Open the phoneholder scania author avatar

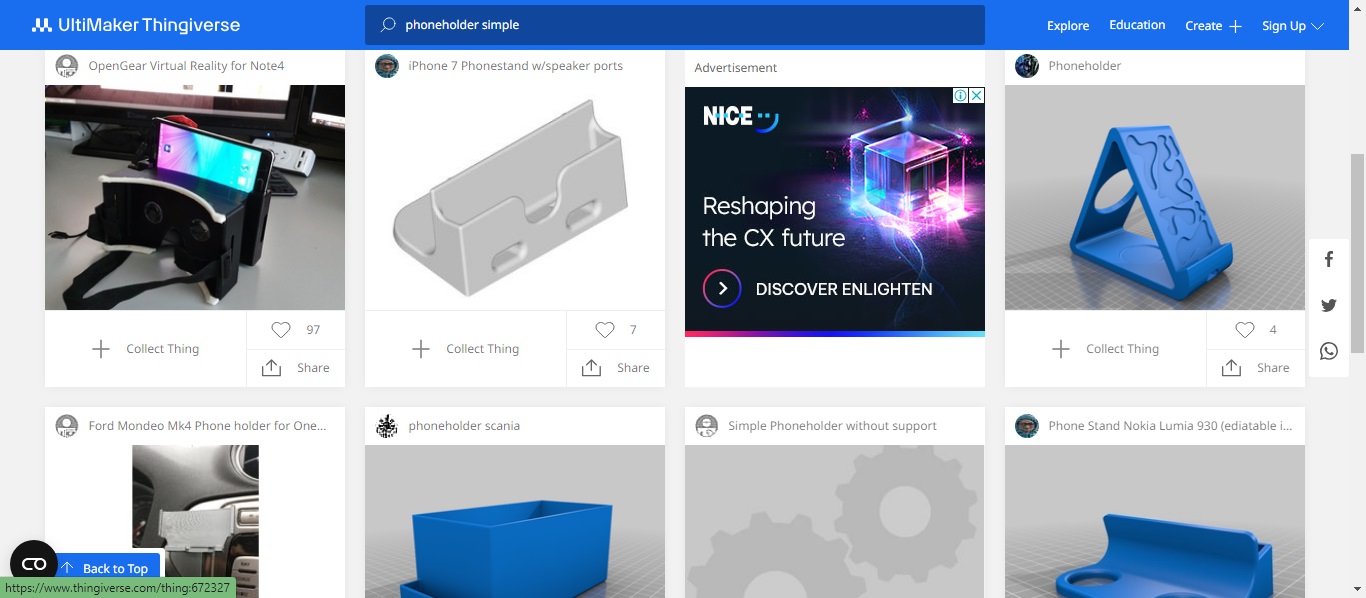coord(387,426)
